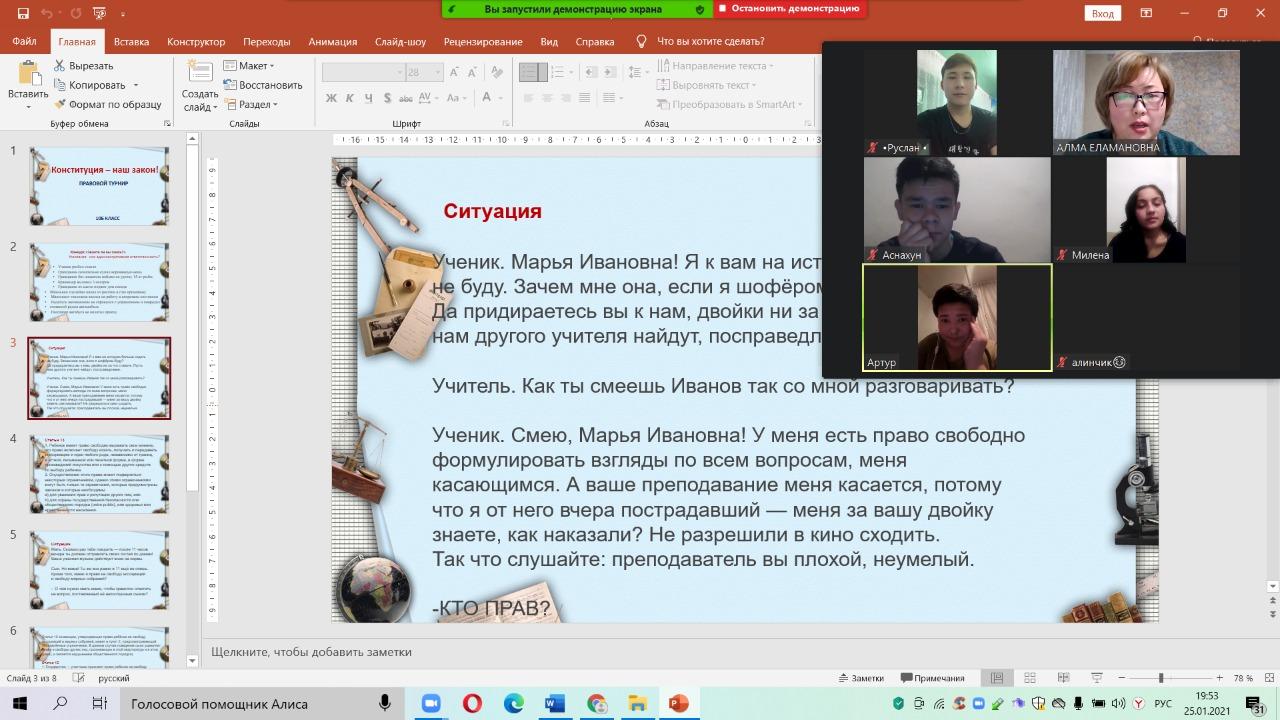The width and height of the screenshot is (1280, 720).
Task: Save the presentation using the quick-access Save icon
Action: tap(23, 13)
